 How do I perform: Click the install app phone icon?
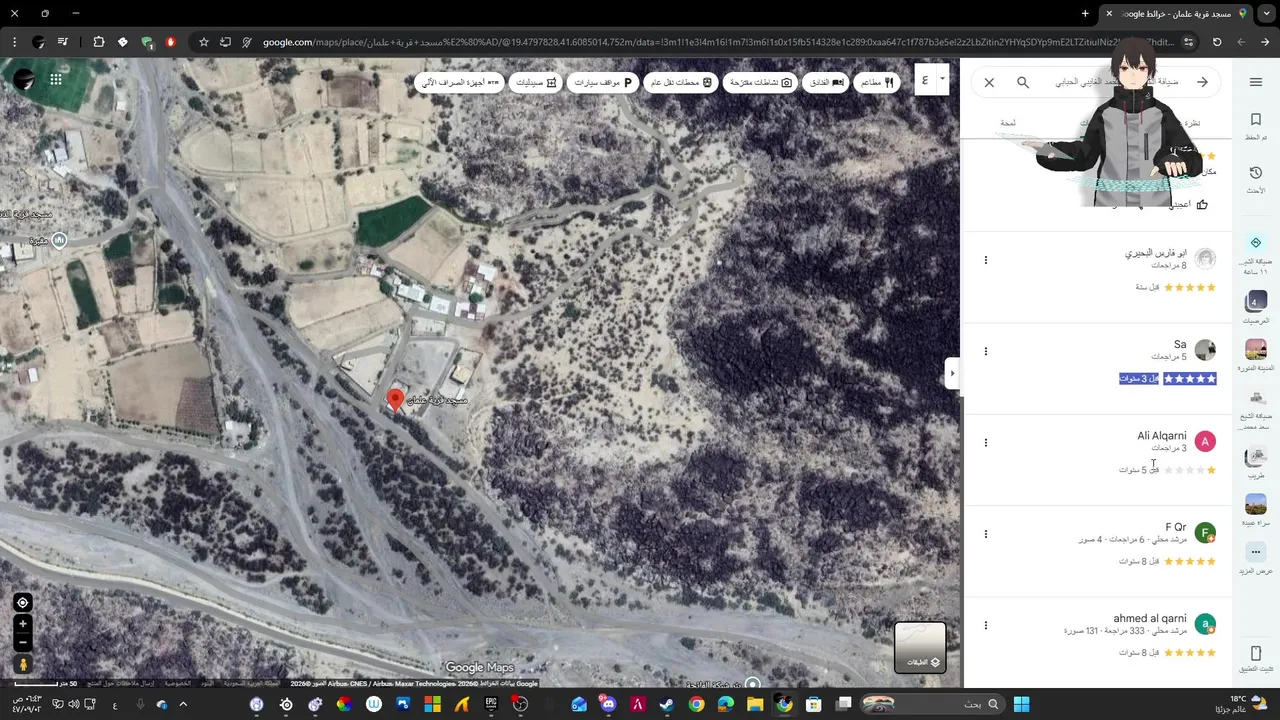pyautogui.click(x=1256, y=653)
